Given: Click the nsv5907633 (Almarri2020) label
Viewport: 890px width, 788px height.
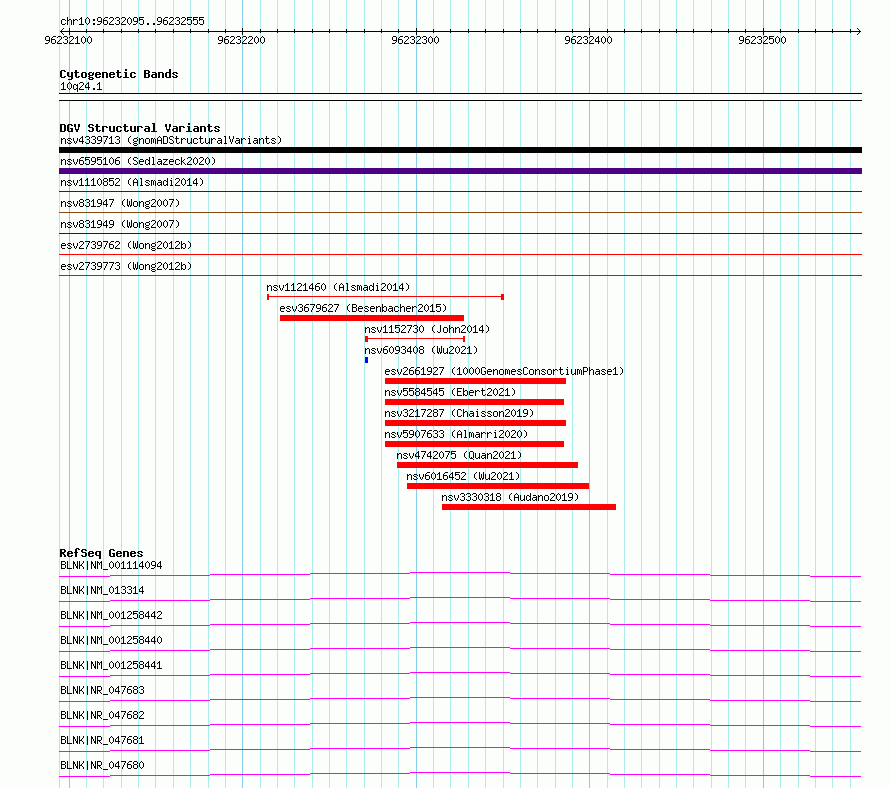Looking at the screenshot, I should click(456, 434).
